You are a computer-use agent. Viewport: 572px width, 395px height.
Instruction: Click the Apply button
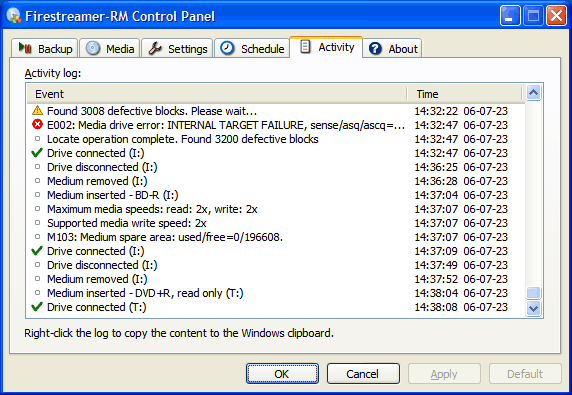pos(444,373)
